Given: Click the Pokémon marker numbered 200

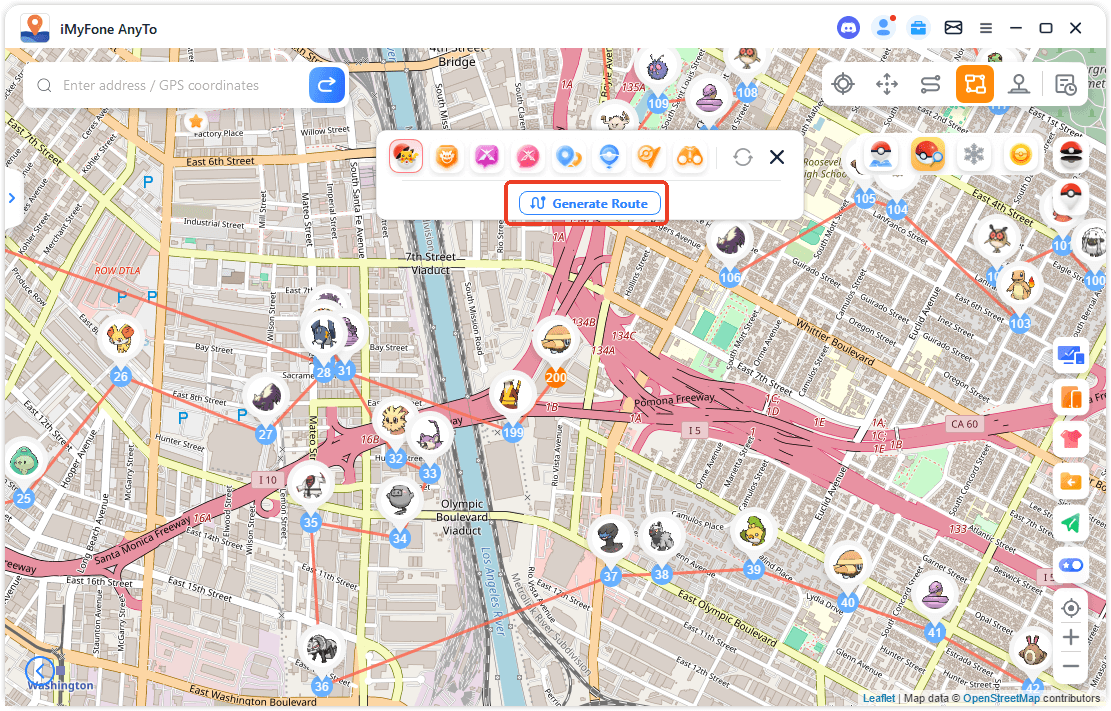Looking at the screenshot, I should point(556,377).
